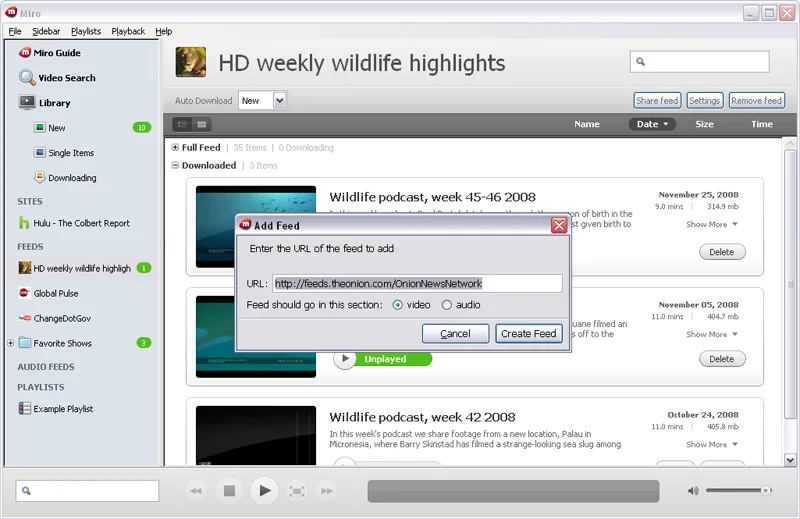
Task: Open the Playlists menu
Action: pos(86,31)
